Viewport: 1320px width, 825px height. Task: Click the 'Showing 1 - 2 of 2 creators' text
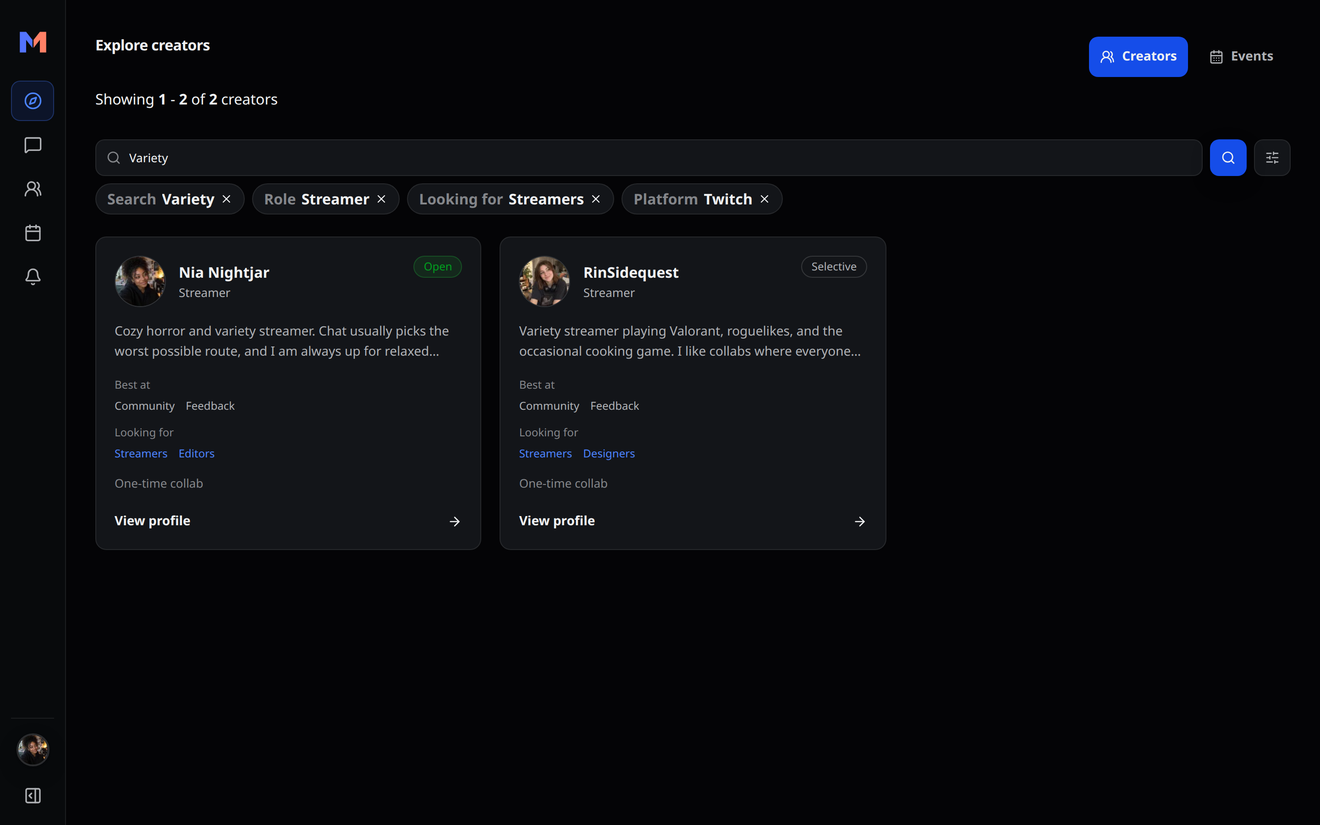(x=186, y=99)
